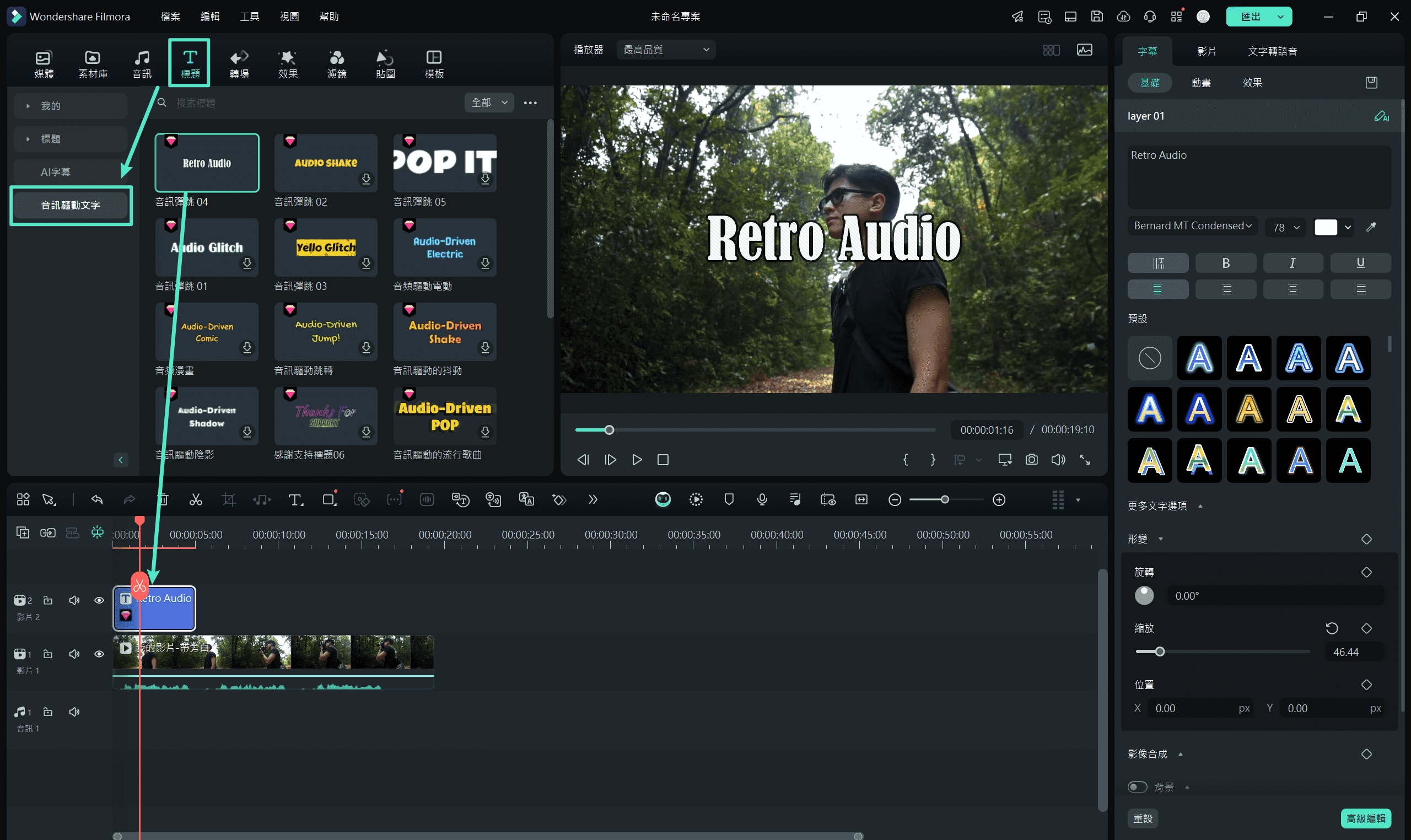
Task: Open the 音訊 audio panel
Action: [142, 63]
